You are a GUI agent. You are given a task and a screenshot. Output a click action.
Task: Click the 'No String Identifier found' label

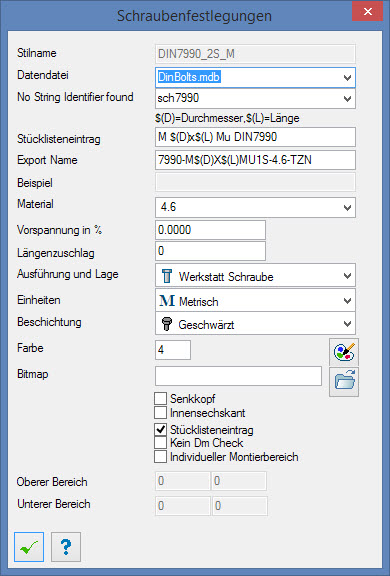[x=75, y=97]
